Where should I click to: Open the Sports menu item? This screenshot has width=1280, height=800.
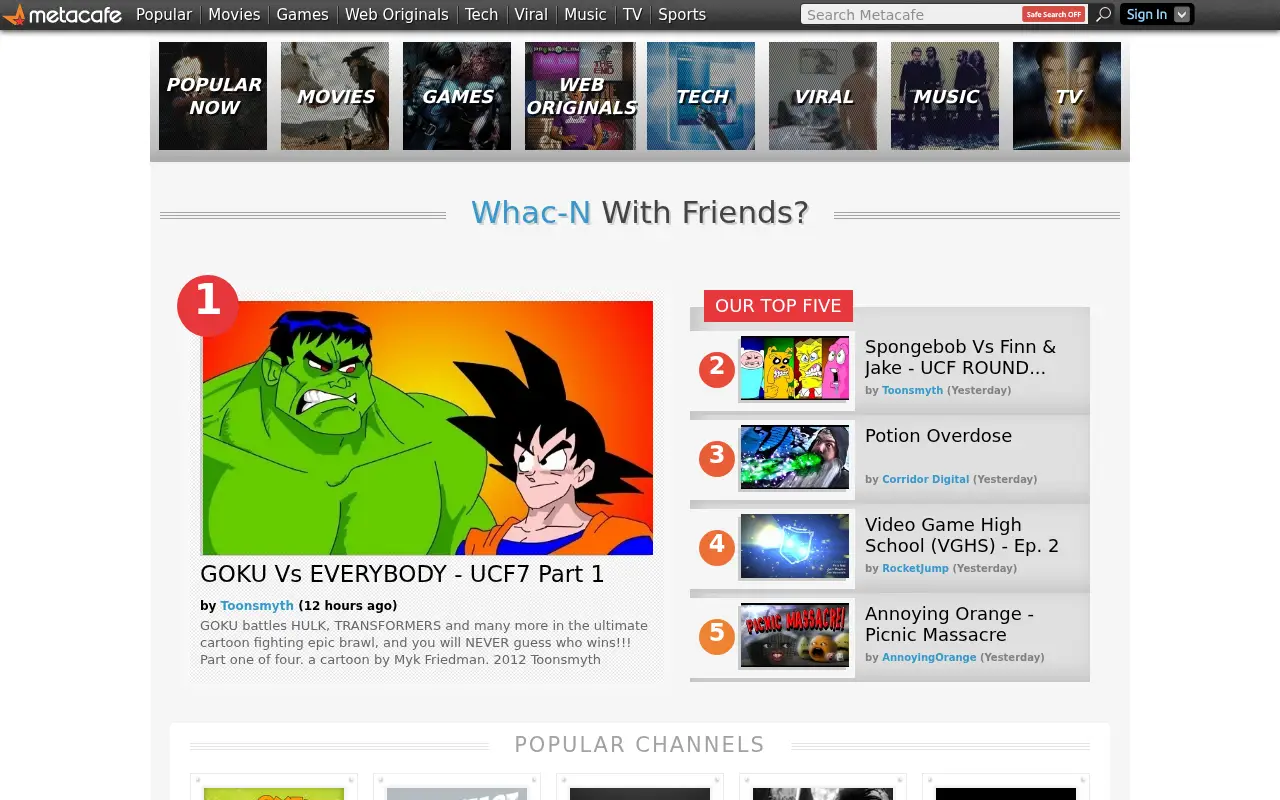(x=682, y=14)
